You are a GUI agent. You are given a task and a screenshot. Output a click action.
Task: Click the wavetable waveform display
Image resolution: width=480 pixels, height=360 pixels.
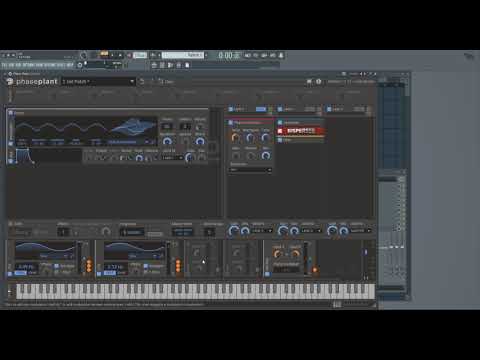pyautogui.click(x=63, y=128)
